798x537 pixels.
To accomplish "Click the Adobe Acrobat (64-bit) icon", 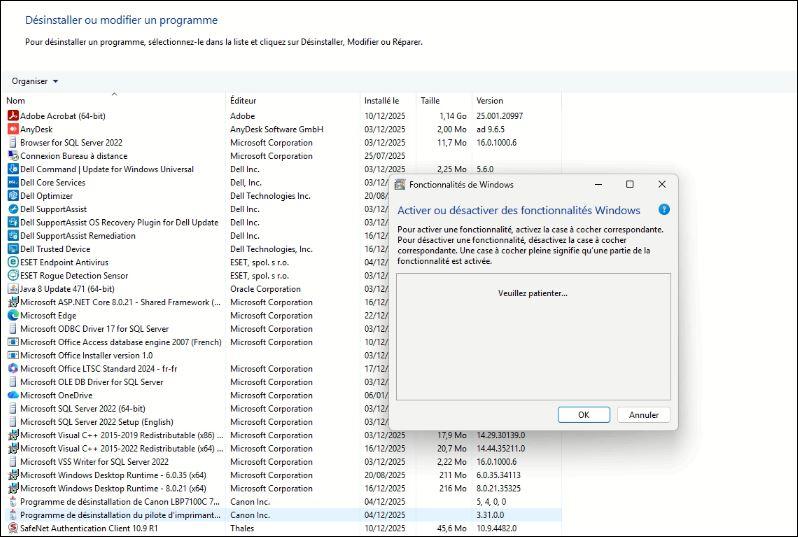I will [13, 116].
